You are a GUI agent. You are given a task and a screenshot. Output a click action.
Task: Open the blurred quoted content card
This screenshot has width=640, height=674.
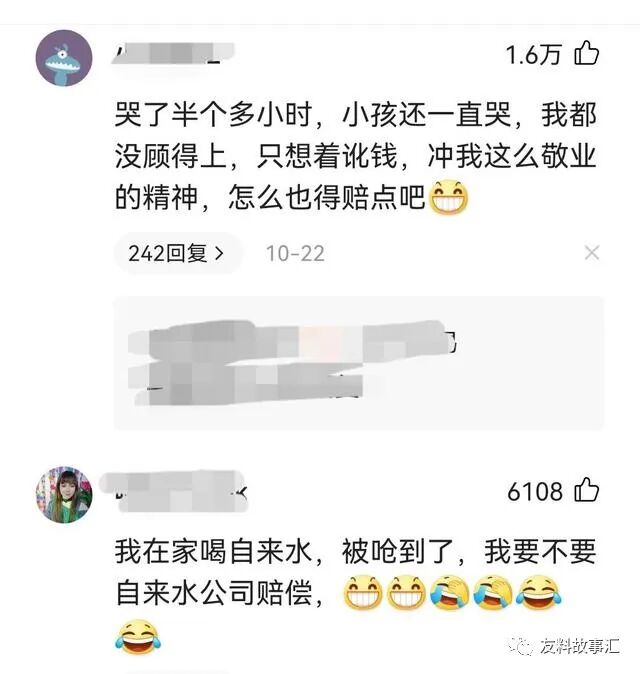pyautogui.click(x=358, y=363)
